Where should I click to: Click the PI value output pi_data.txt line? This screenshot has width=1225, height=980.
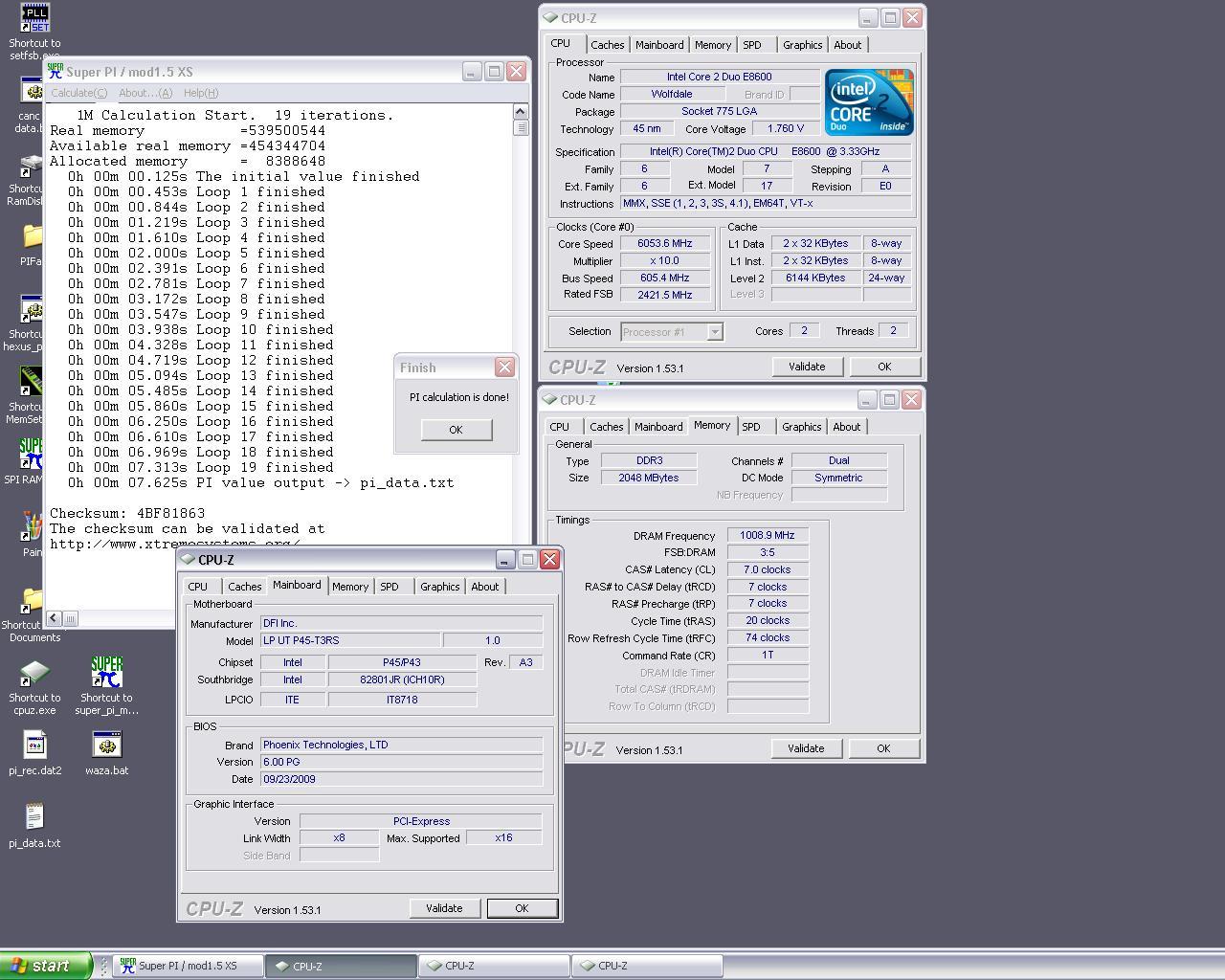(260, 482)
